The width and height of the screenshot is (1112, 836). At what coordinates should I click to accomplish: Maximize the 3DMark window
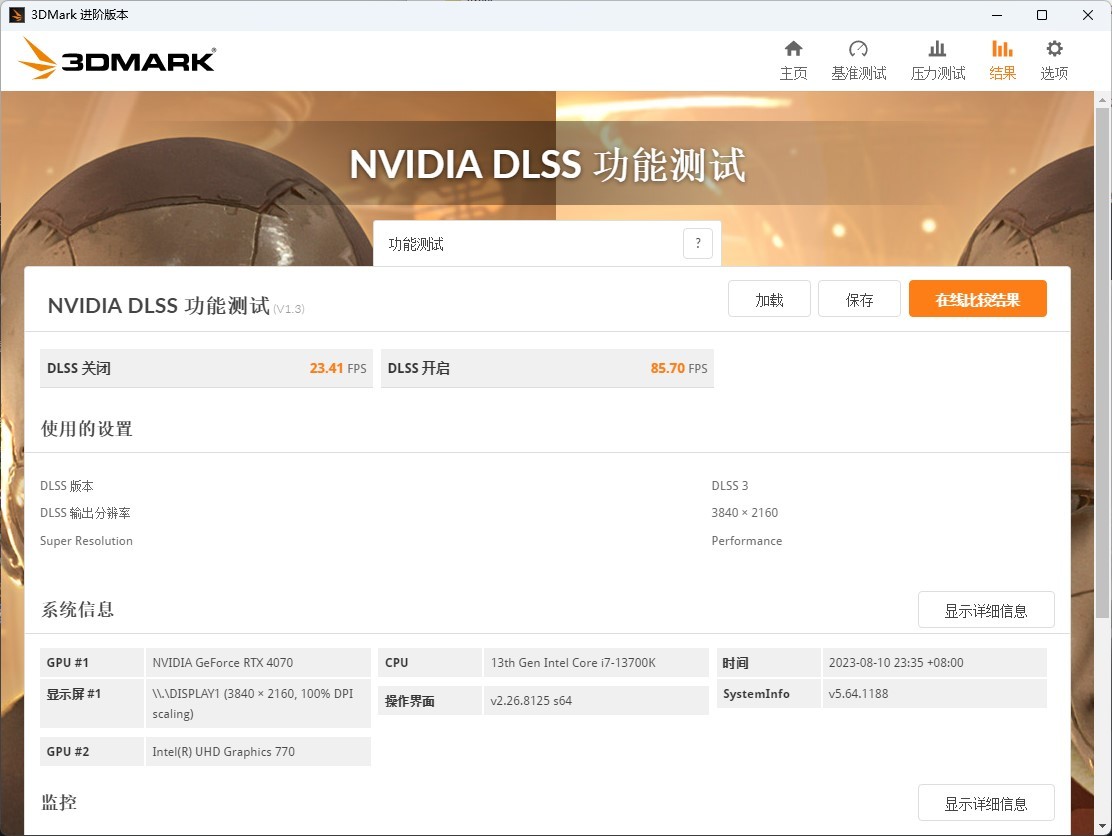point(1042,15)
